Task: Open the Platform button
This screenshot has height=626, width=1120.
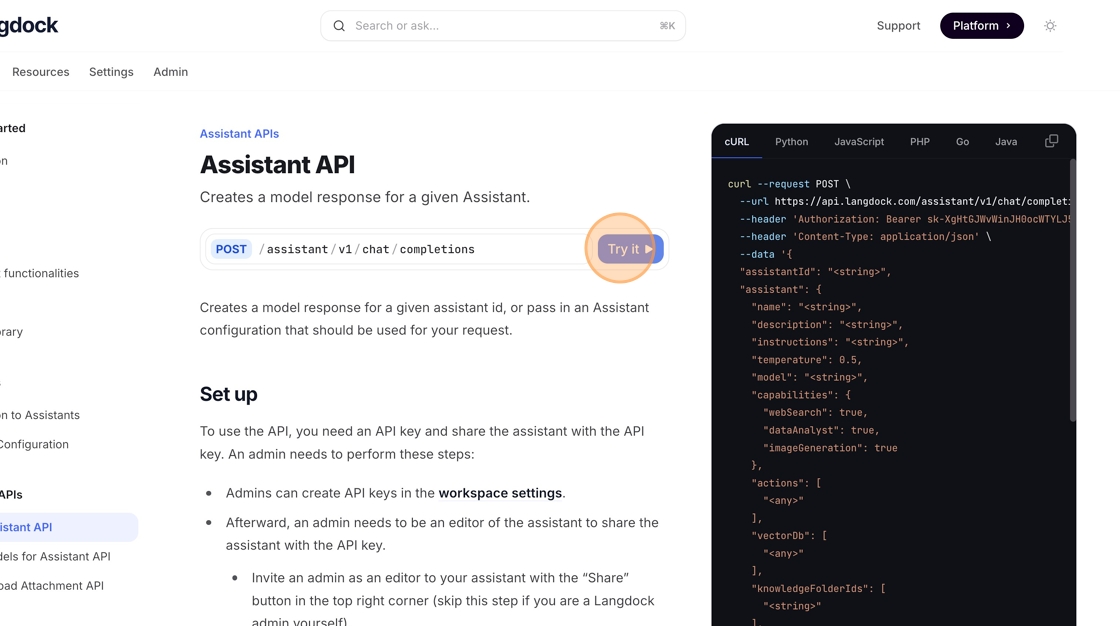Action: [981, 26]
